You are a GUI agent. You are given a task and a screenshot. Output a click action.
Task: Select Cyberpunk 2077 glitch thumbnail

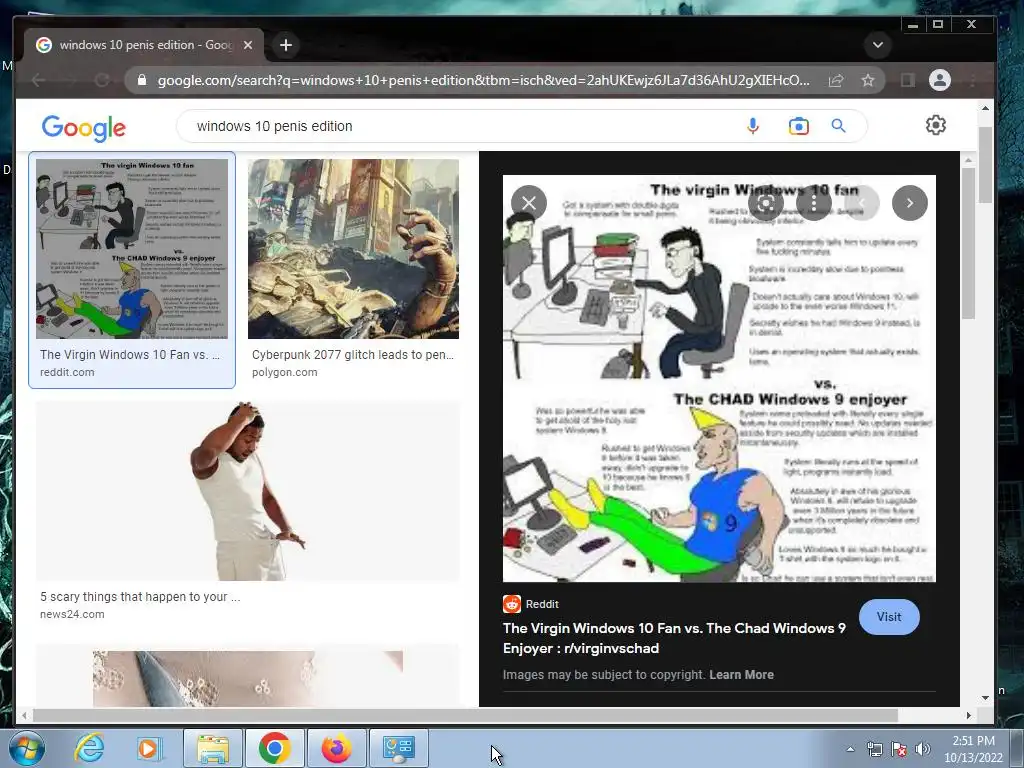point(353,249)
